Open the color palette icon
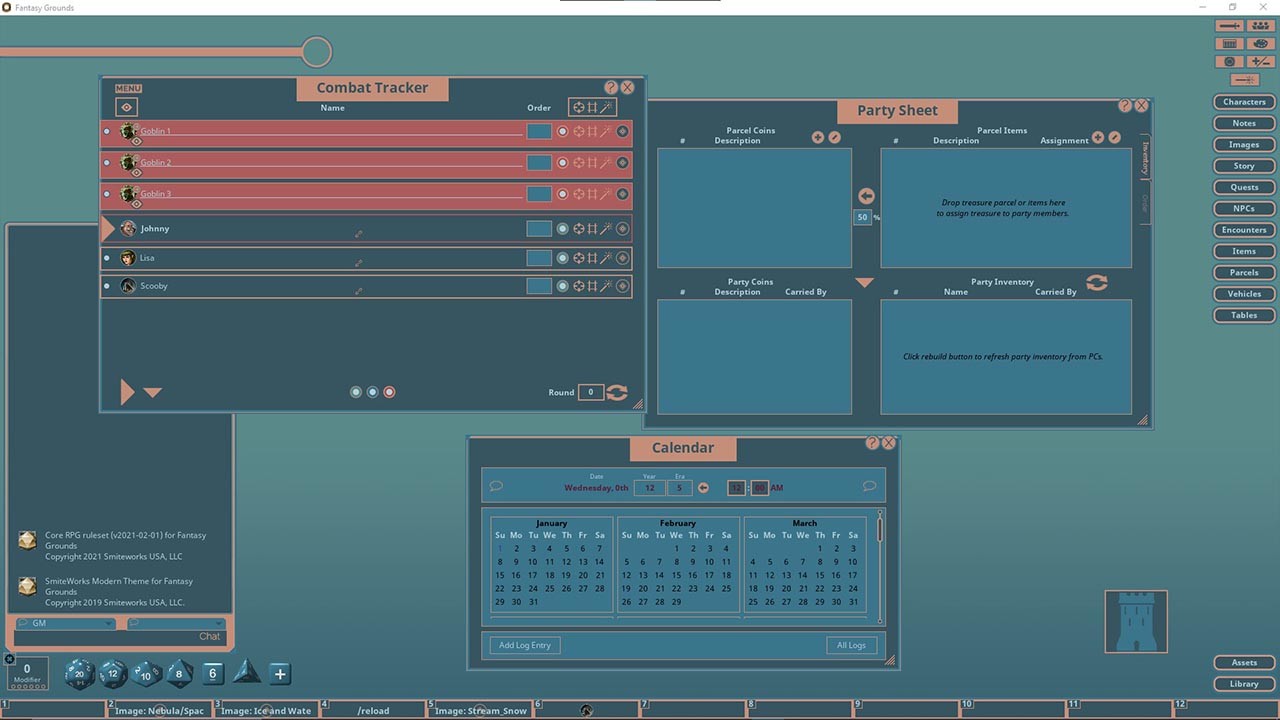 click(1259, 44)
